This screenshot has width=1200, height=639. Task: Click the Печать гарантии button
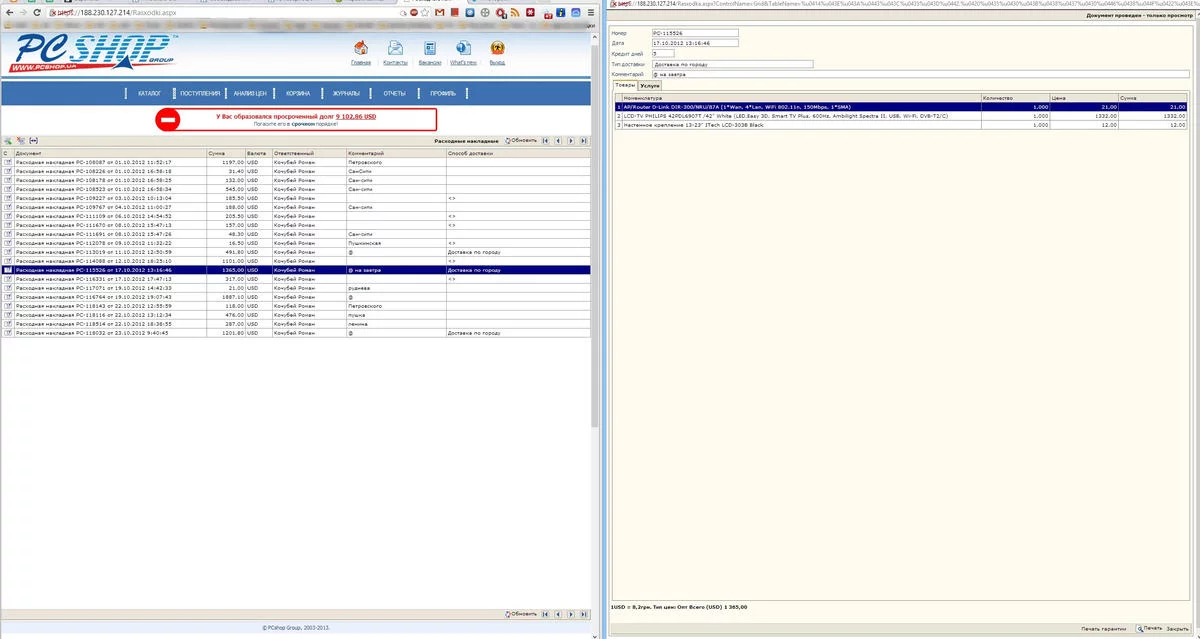click(1103, 629)
